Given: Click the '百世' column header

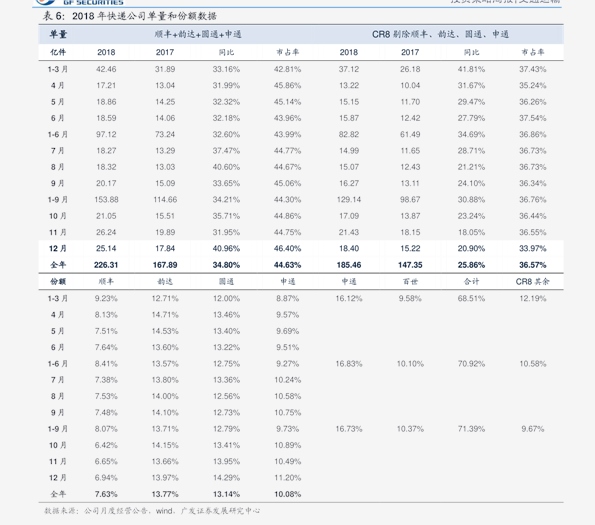Looking at the screenshot, I should [410, 281].
